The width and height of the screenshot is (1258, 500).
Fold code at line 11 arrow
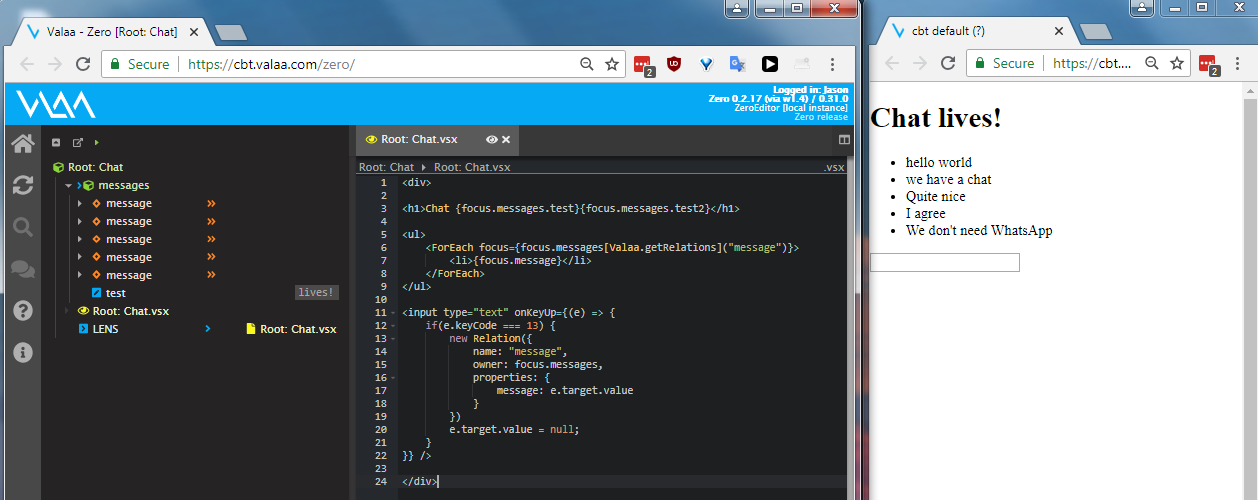point(394,313)
